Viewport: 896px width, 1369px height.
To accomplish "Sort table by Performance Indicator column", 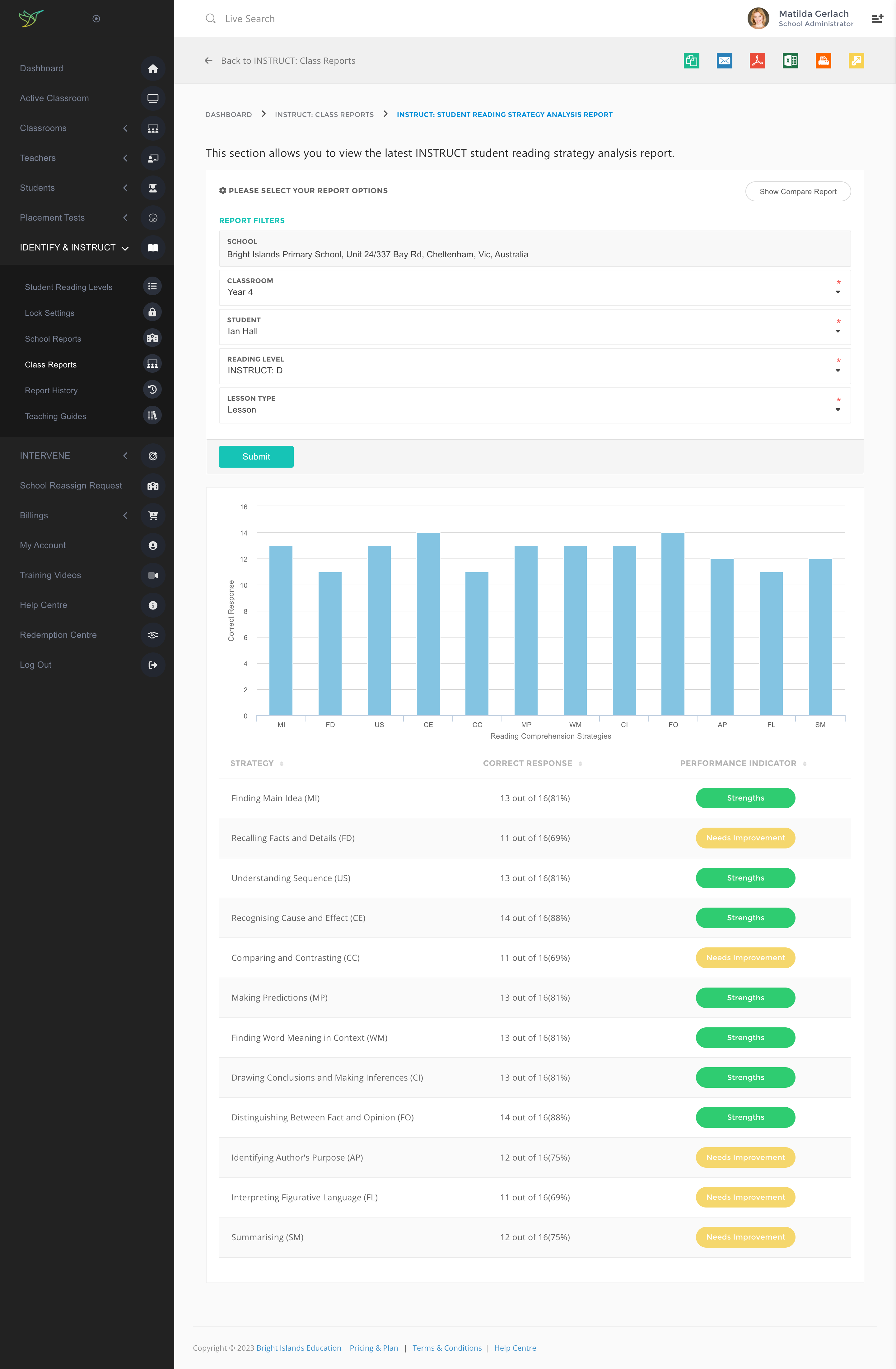I will (x=742, y=763).
